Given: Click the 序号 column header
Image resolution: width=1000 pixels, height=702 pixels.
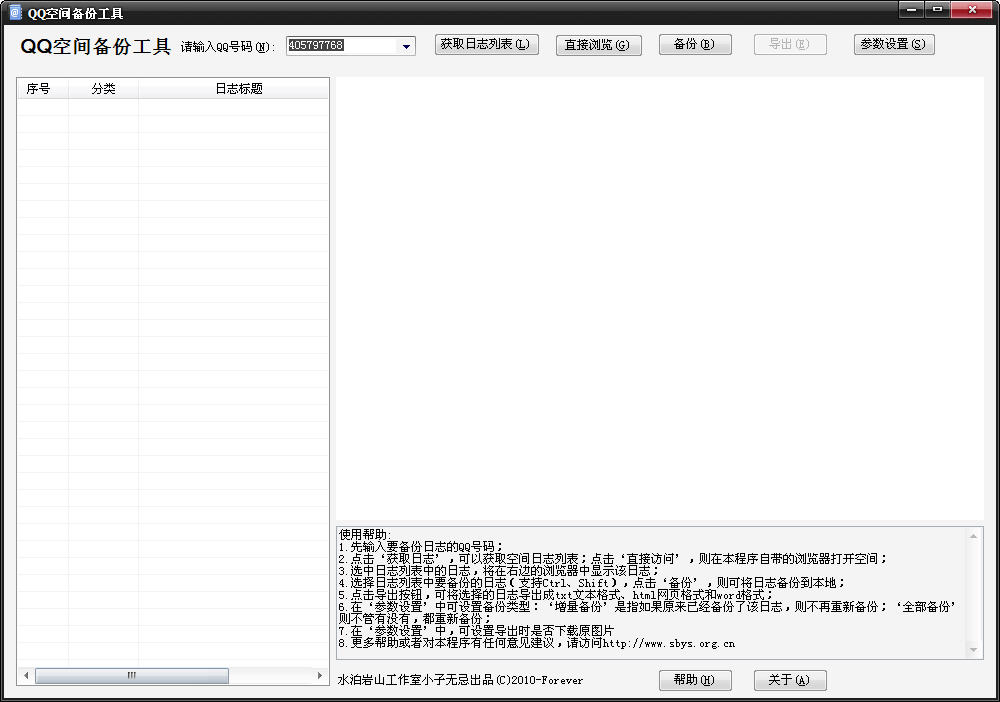Looking at the screenshot, I should (x=43, y=89).
